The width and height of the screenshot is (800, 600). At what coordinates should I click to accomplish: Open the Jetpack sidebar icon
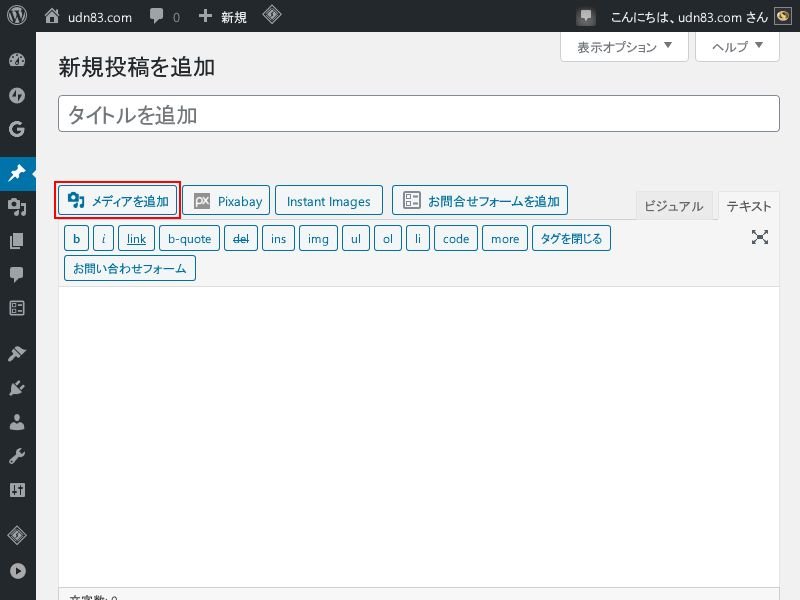[17, 95]
